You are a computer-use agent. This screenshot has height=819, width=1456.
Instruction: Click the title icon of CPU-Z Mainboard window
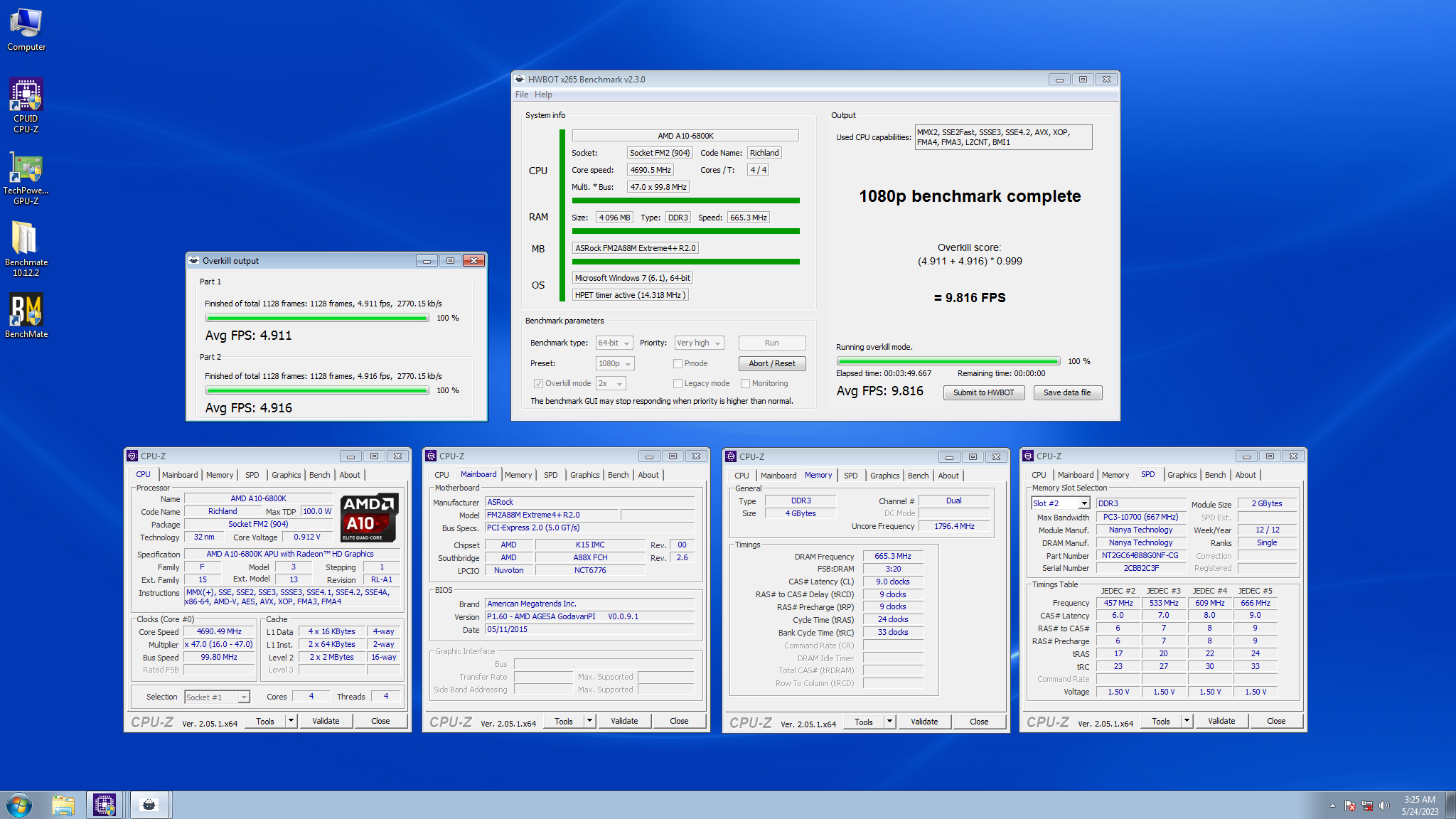[430, 456]
